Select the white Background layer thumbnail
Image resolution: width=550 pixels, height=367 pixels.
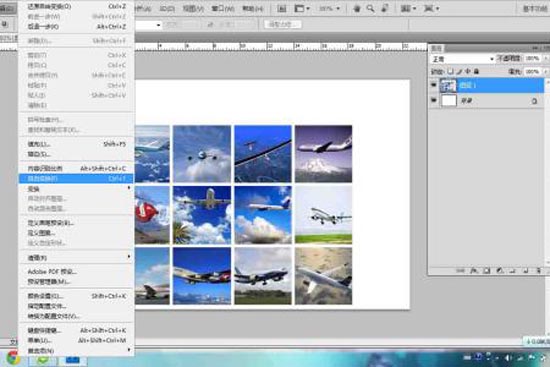(449, 100)
